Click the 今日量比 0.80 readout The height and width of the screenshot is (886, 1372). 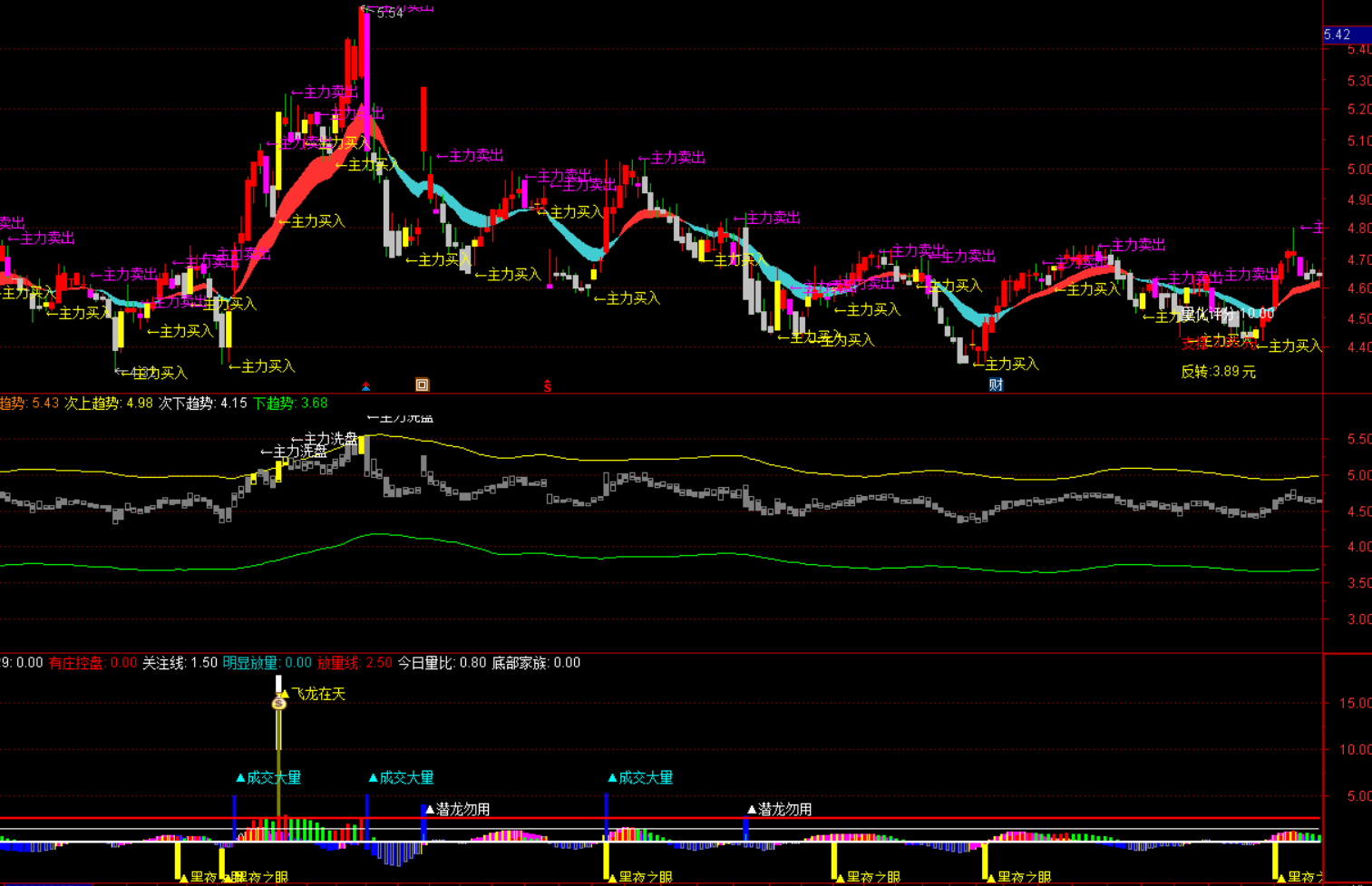click(442, 663)
